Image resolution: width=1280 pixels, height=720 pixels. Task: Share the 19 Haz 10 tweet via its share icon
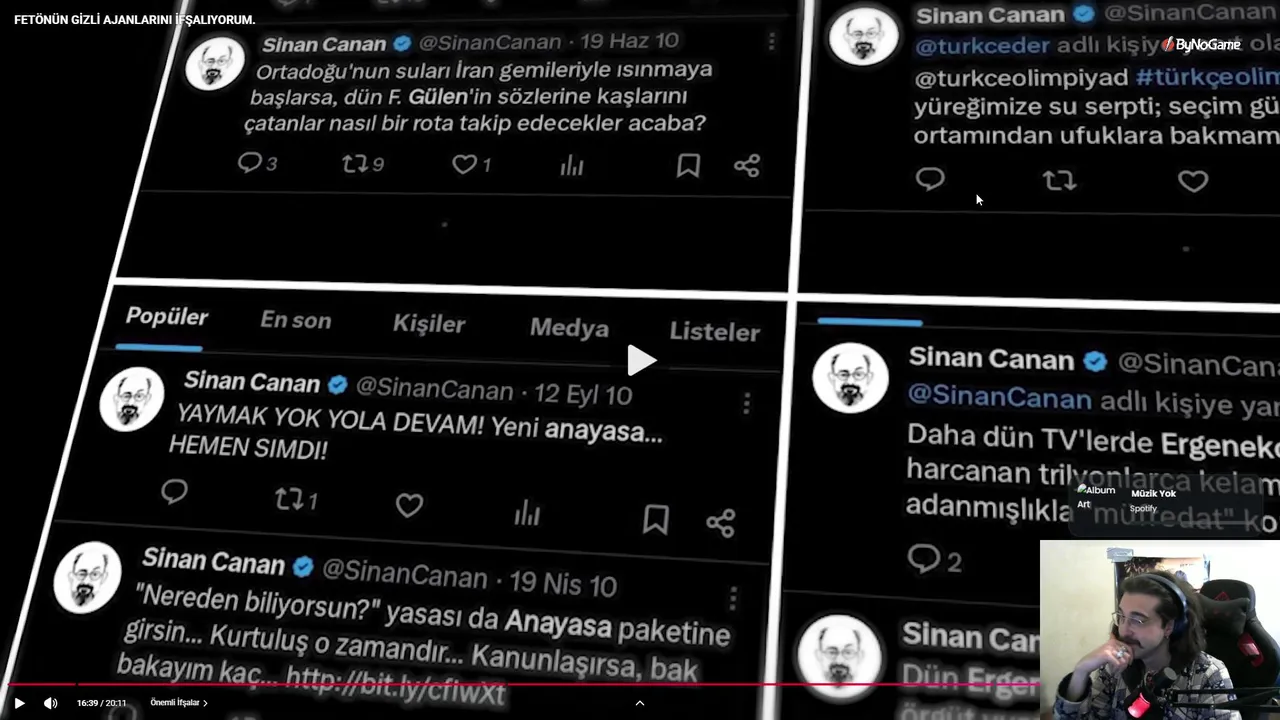pyautogui.click(x=747, y=165)
